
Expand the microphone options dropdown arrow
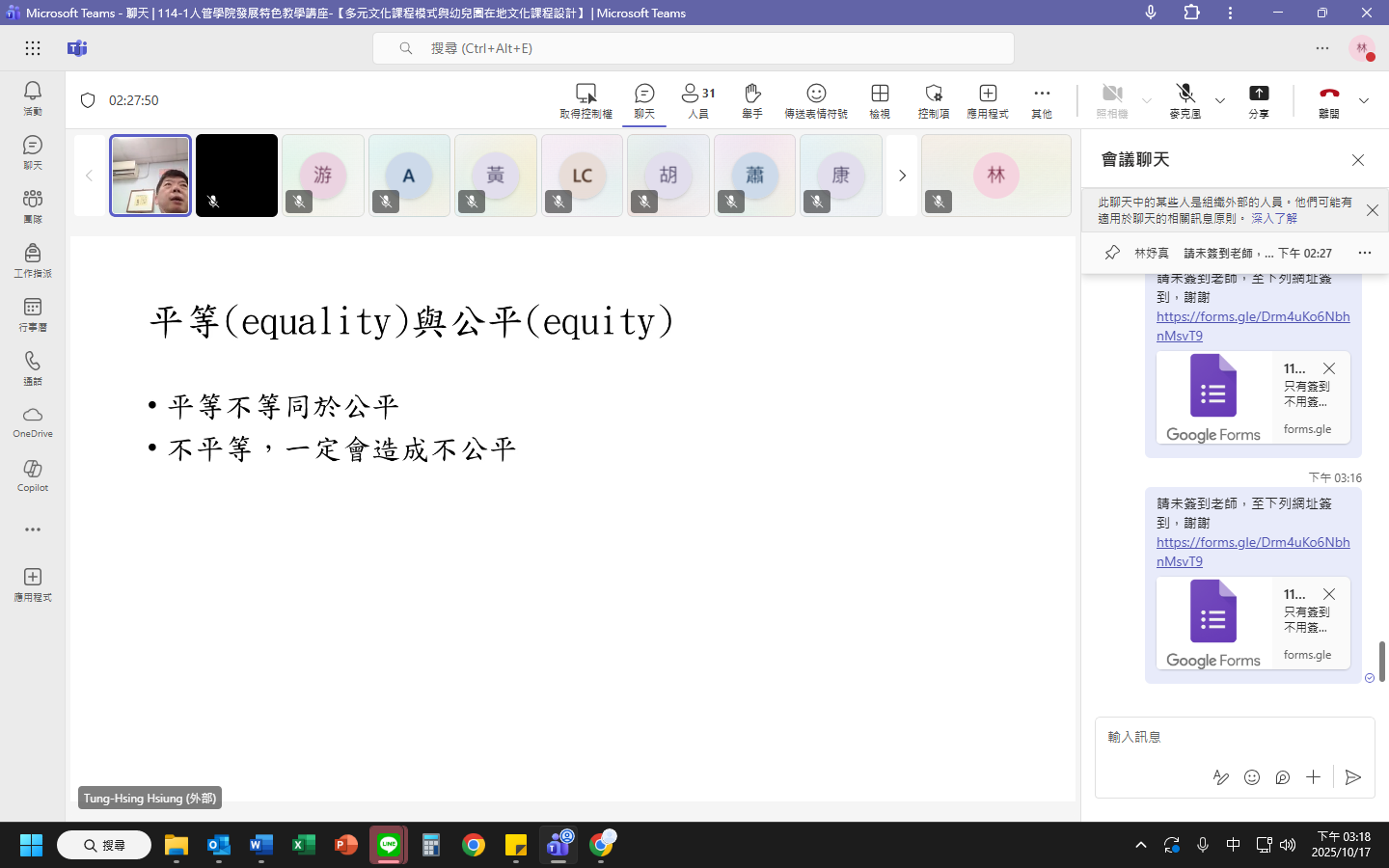click(x=1220, y=100)
